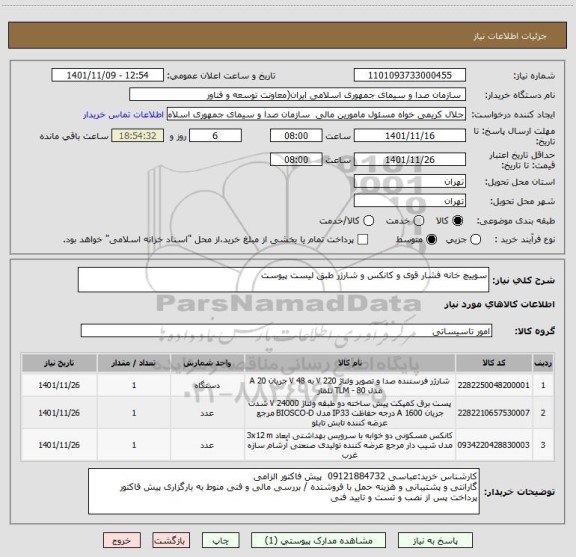The width and height of the screenshot is (576, 557).
Task: Click the need date cell in row 2
Action: click(x=59, y=413)
